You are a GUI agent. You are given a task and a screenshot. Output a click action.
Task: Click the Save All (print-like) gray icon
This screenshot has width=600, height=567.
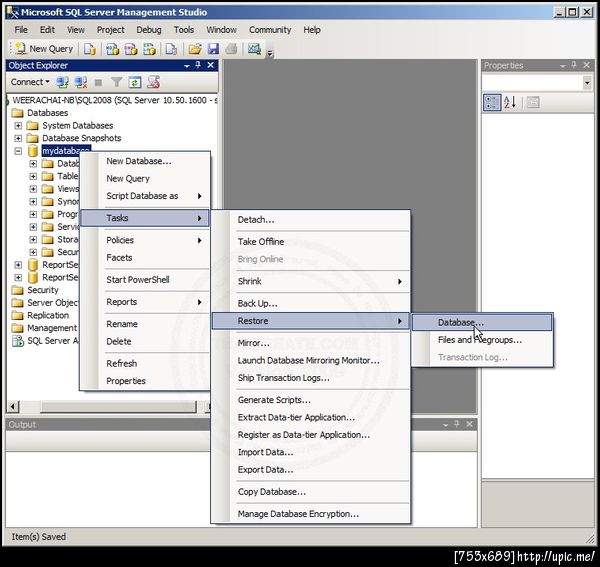click(232, 49)
